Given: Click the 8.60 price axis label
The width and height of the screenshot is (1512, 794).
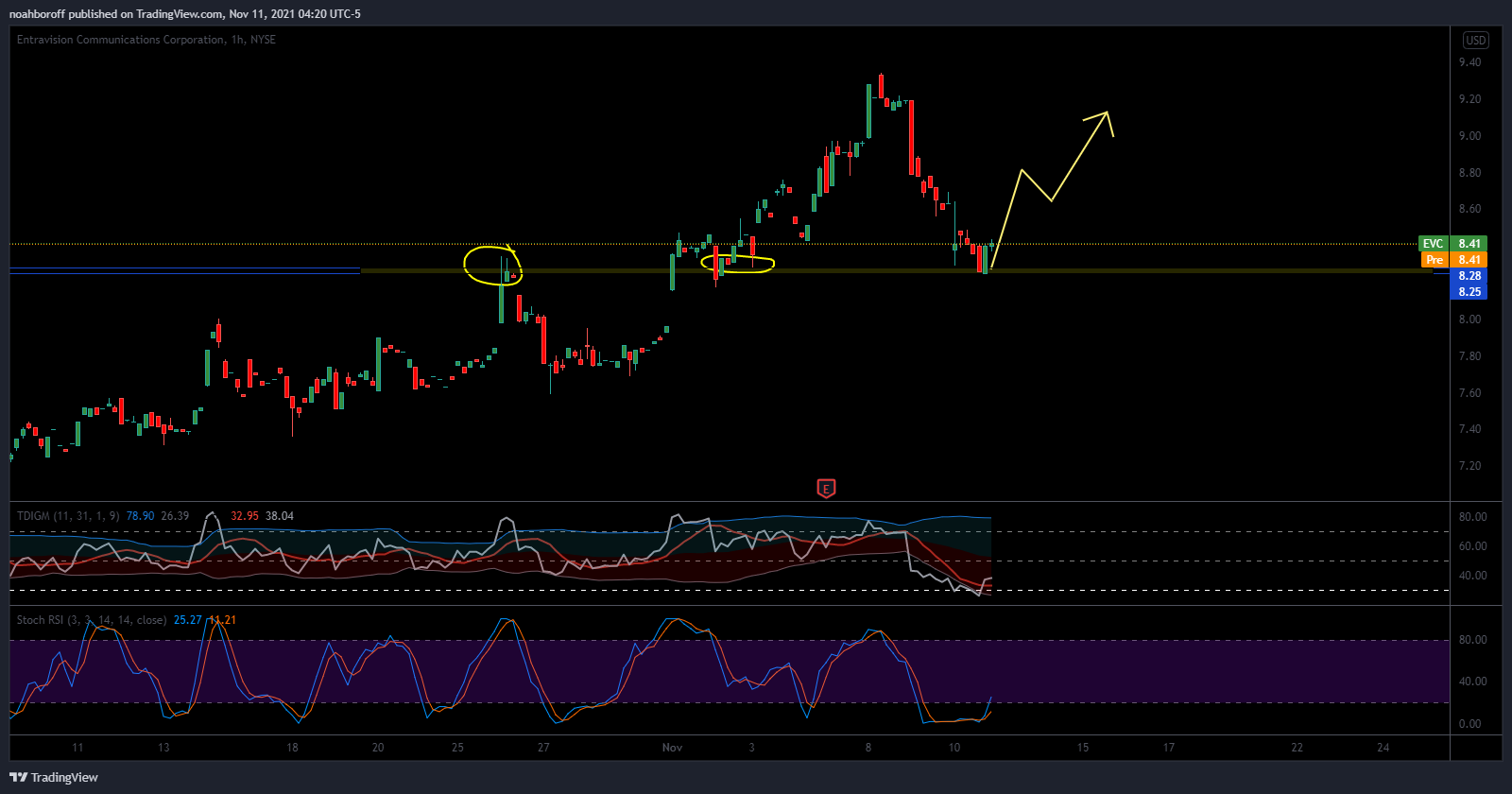Looking at the screenshot, I should point(1469,209).
